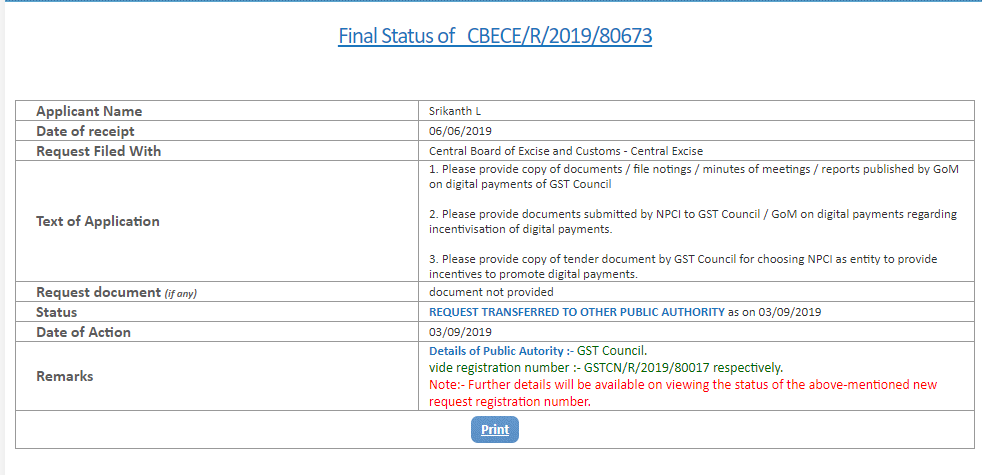The width and height of the screenshot is (982, 475).
Task: Click the red Note about further details
Action: (683, 392)
